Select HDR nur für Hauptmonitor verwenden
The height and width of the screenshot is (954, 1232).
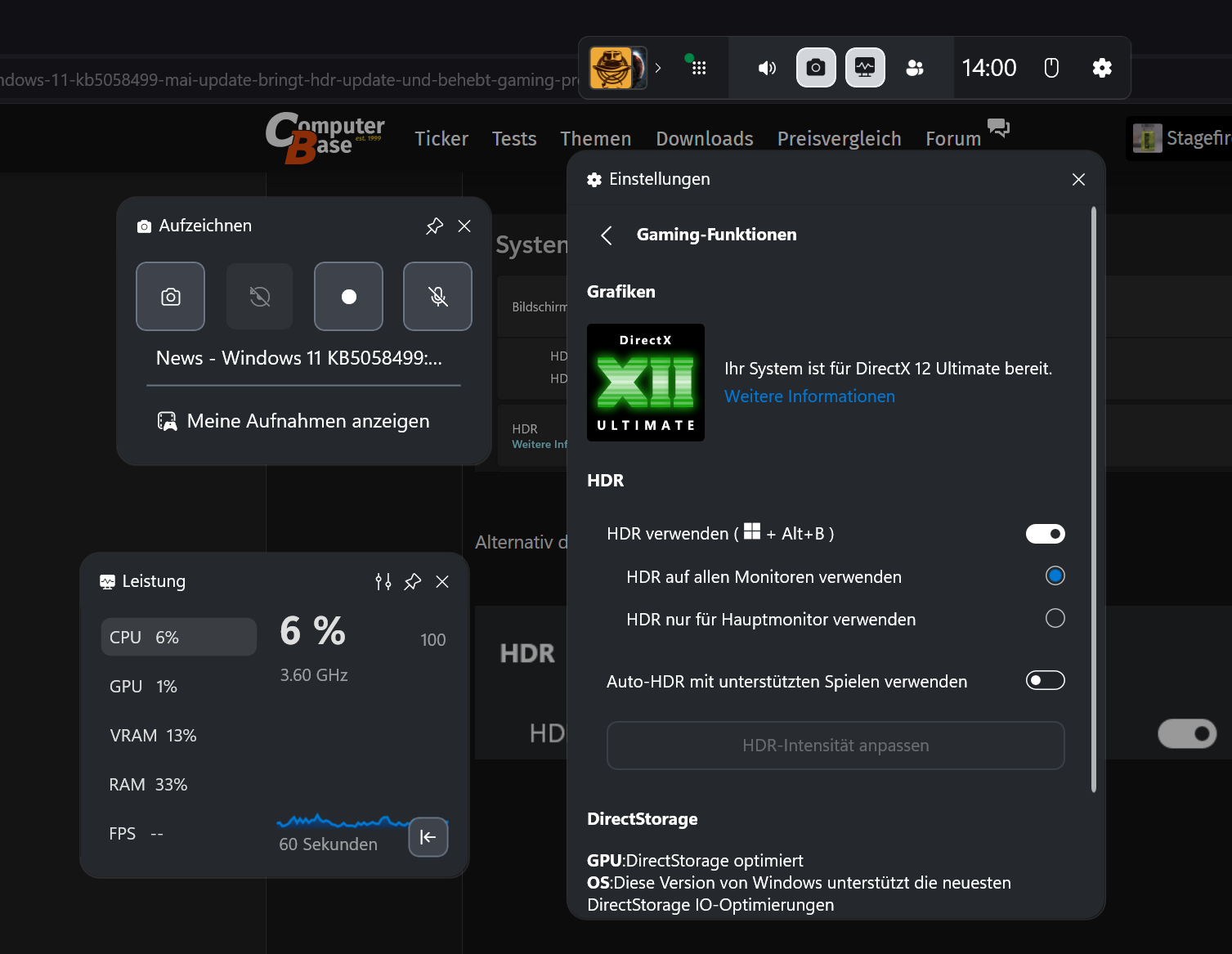(1055, 619)
